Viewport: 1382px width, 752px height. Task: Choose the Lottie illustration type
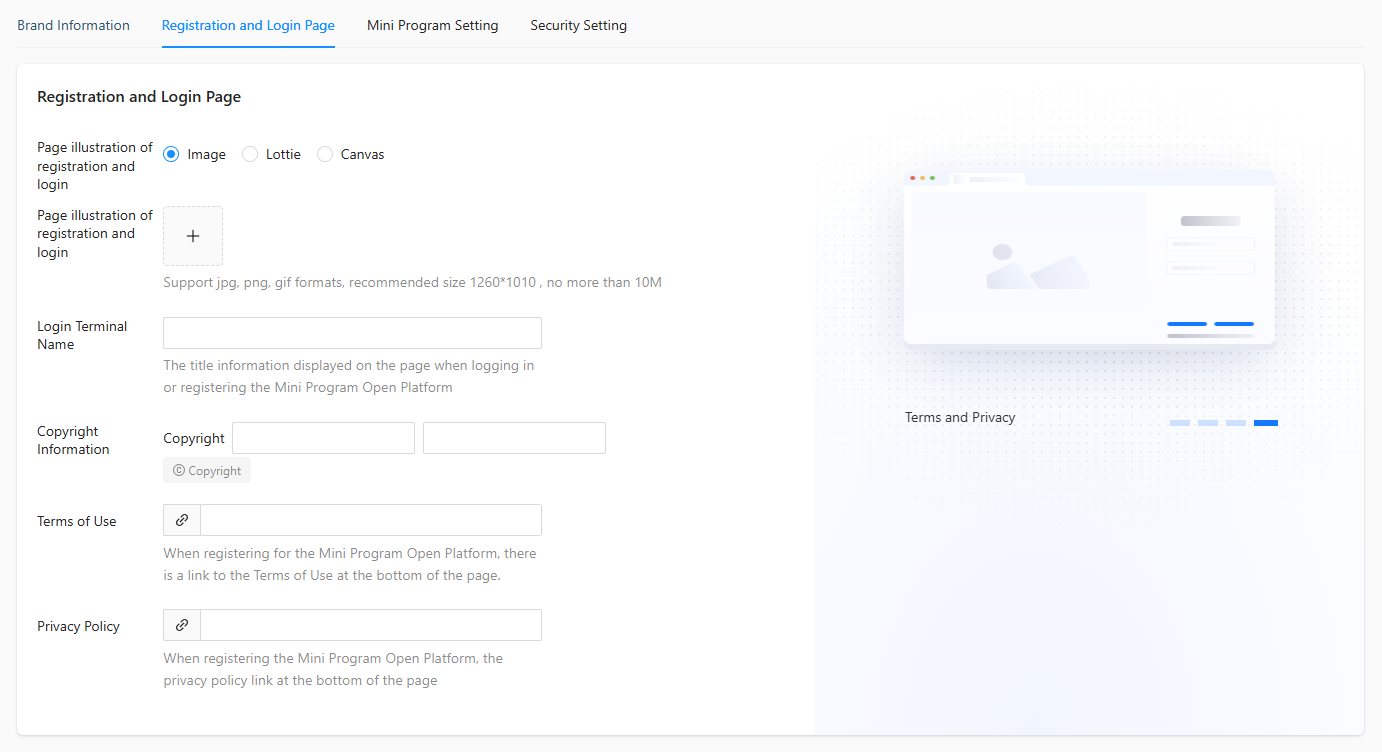point(250,154)
